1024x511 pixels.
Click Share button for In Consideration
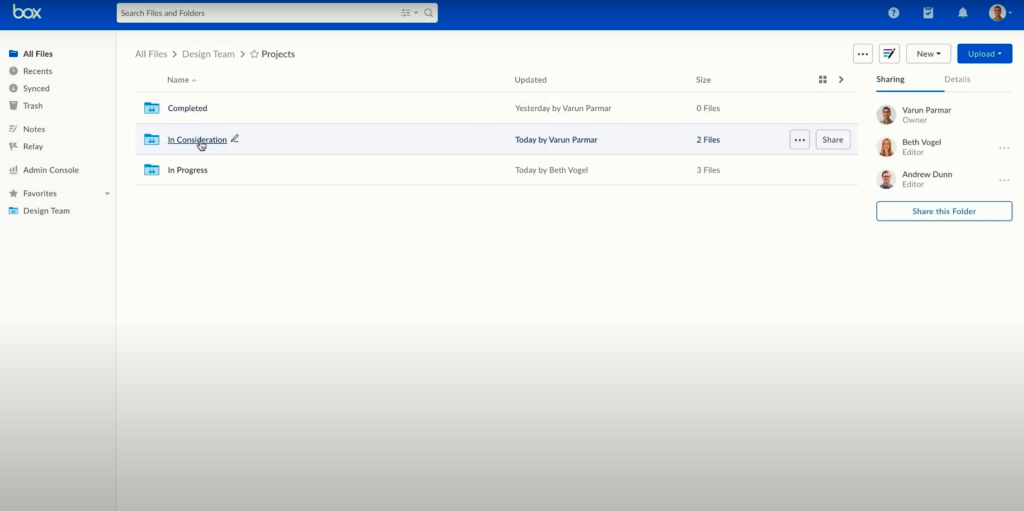coord(833,139)
